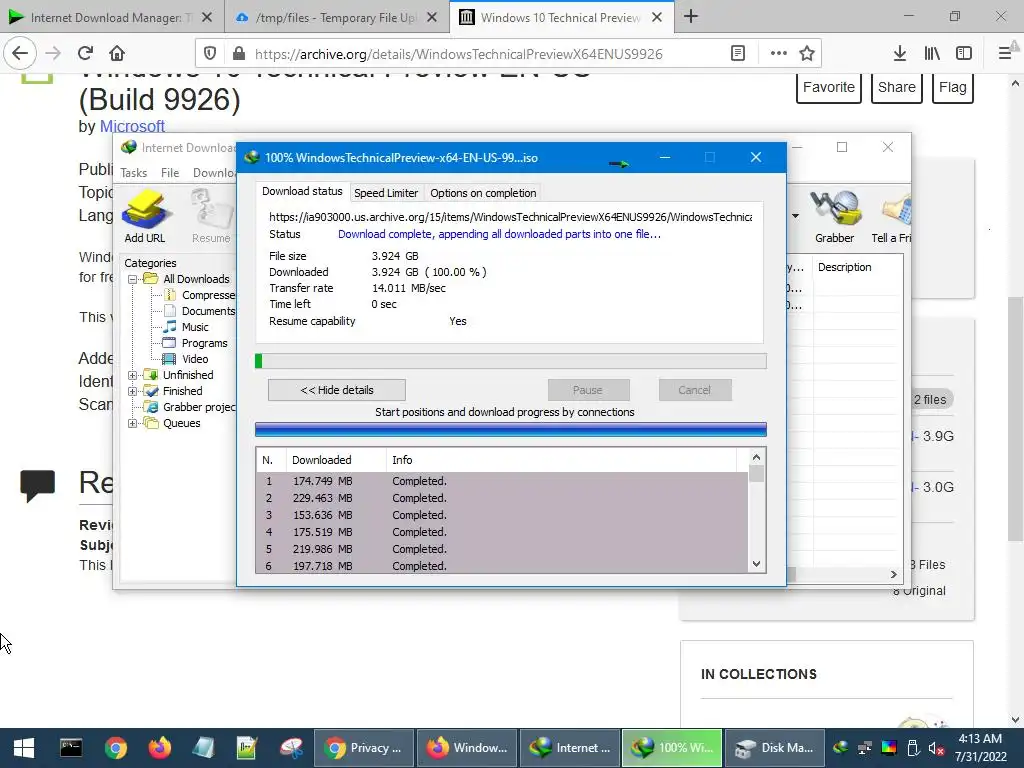Click the Description column header

(x=844, y=267)
